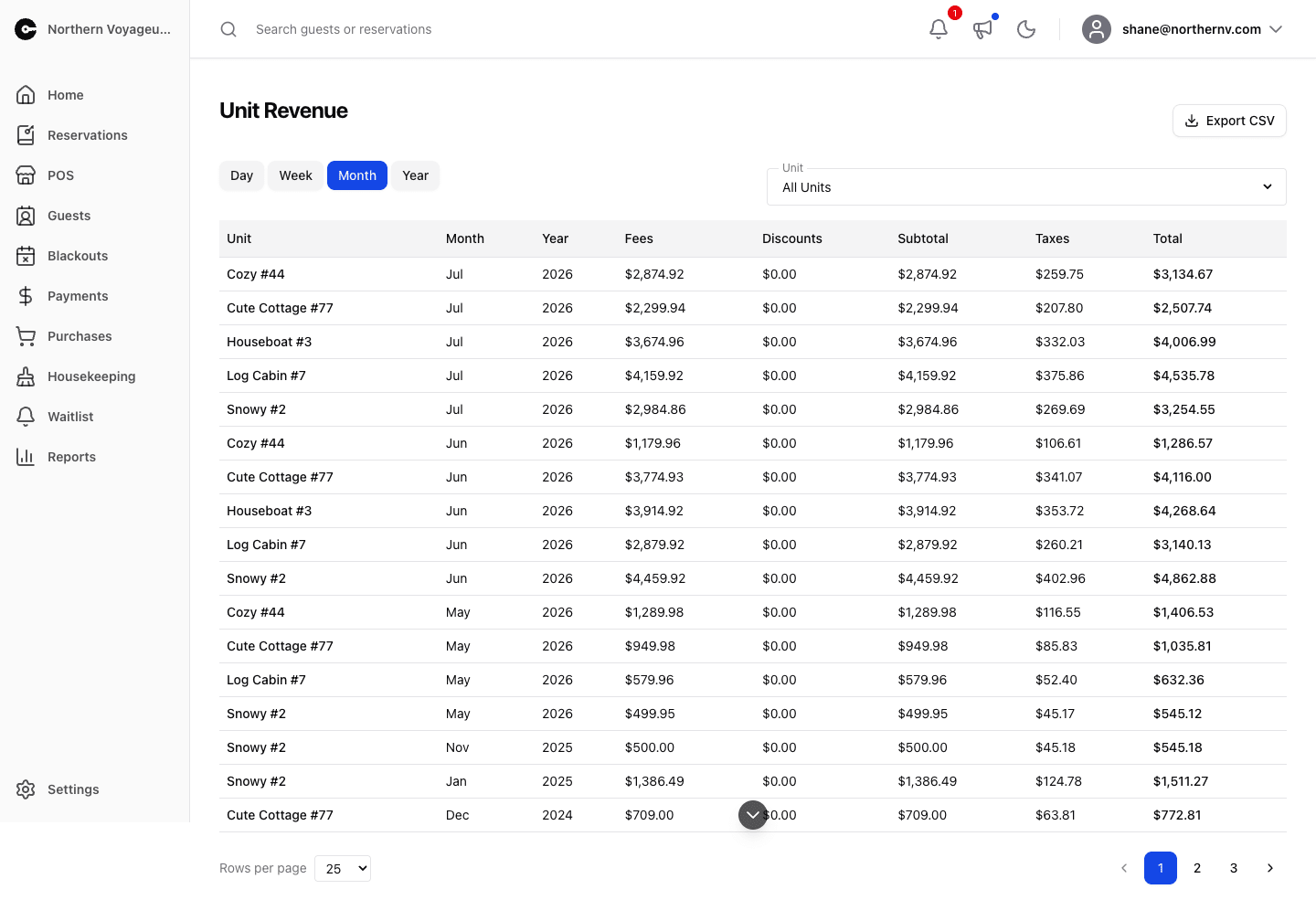Click the Subtotal column header
The image size is (1316, 921).
click(x=923, y=238)
